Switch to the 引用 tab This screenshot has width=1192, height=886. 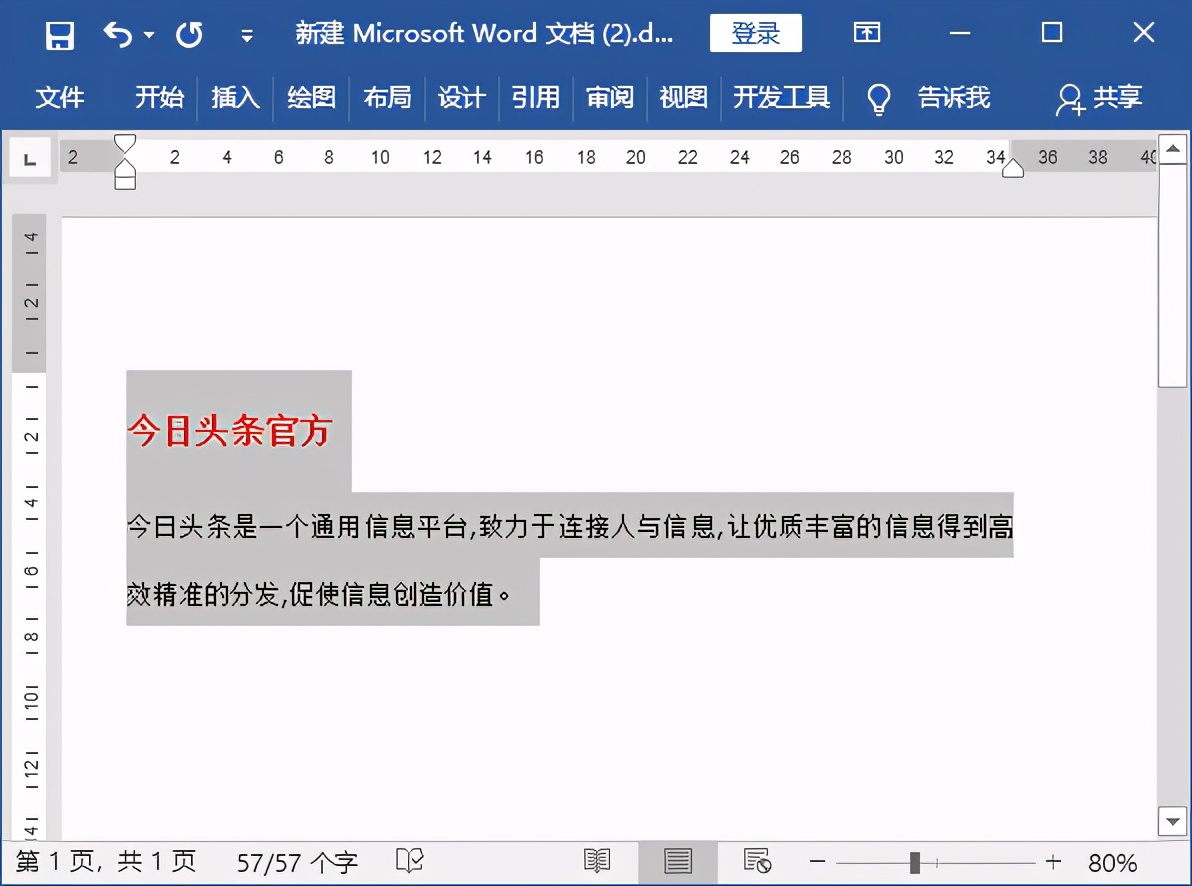(x=535, y=97)
